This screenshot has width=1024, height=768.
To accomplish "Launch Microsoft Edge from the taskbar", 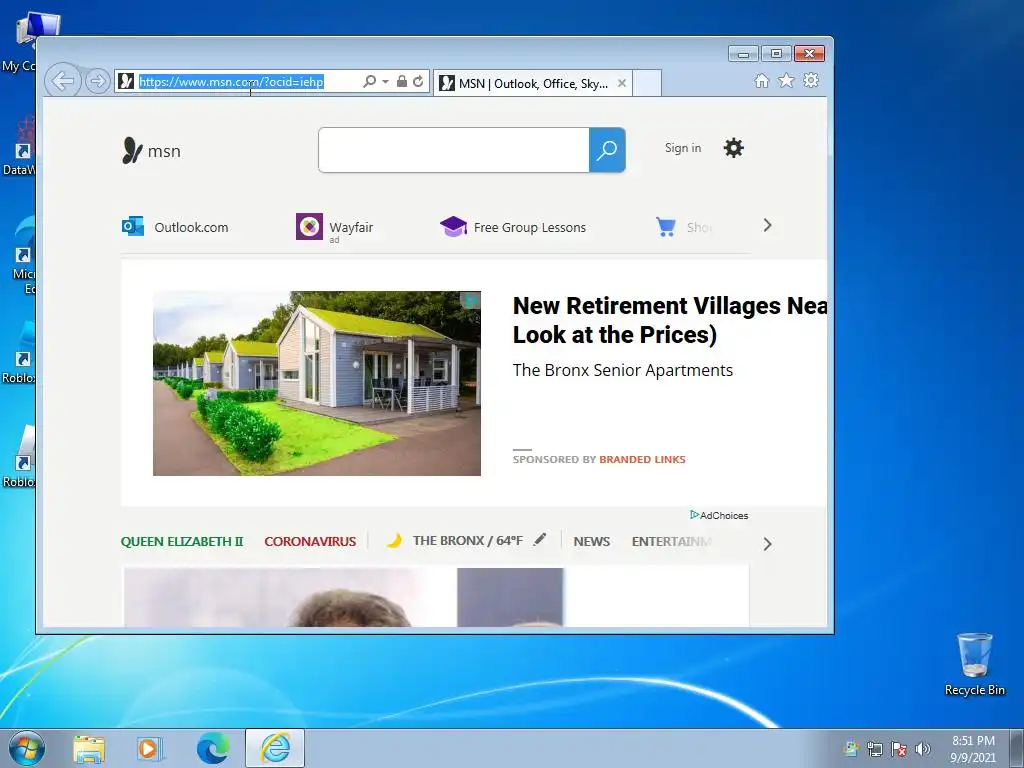I will coord(213,748).
